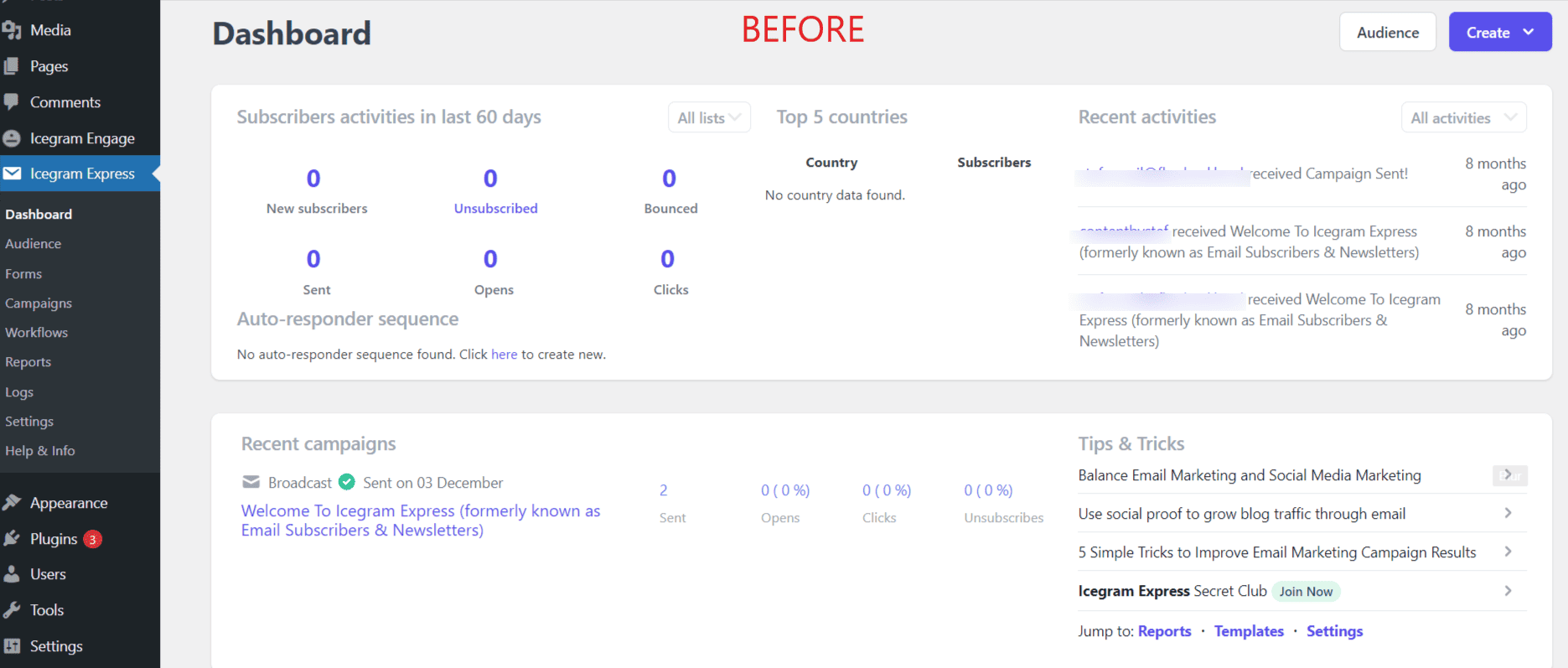1568x668 pixels.
Task: Click the Join Now badge
Action: point(1305,592)
